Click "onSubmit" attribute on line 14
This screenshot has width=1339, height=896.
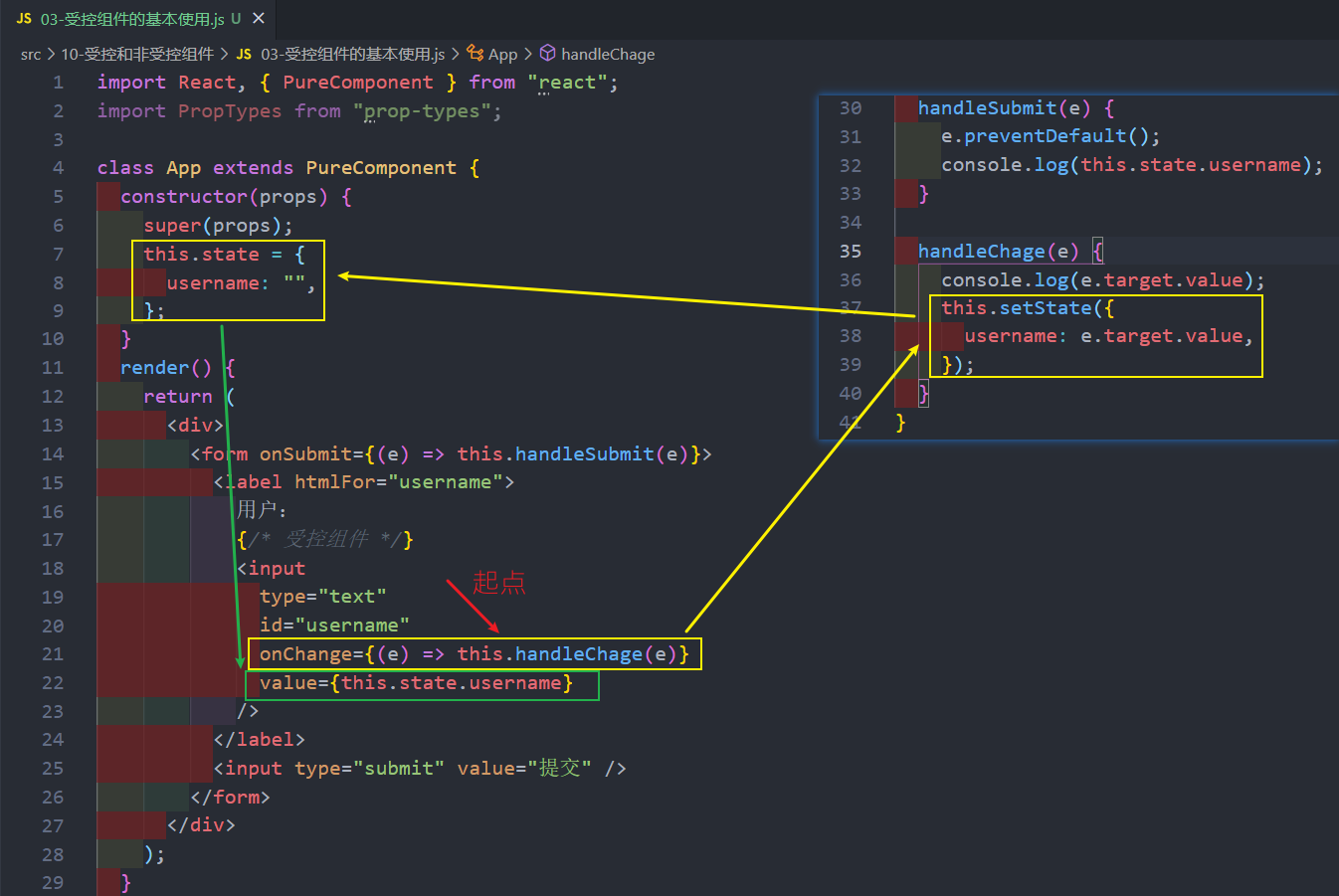coord(305,454)
